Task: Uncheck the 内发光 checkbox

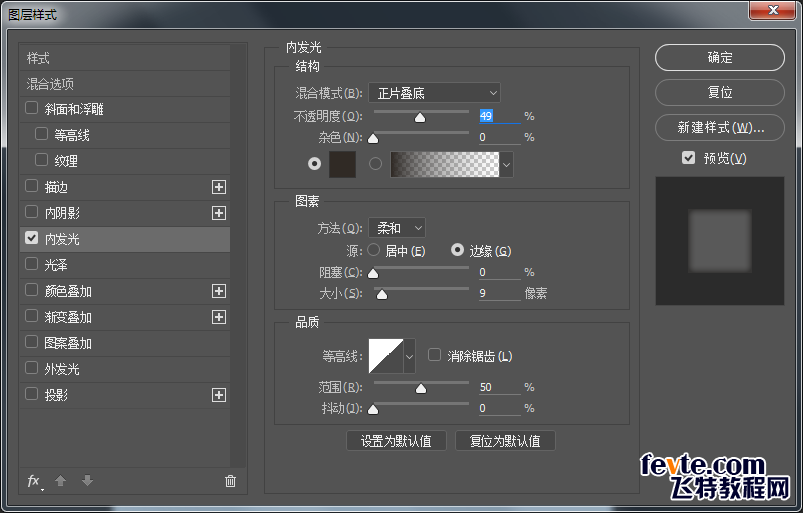Action: tap(31, 238)
